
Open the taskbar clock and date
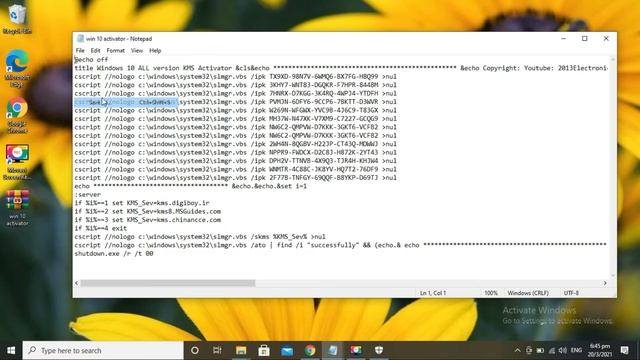(x=600, y=350)
